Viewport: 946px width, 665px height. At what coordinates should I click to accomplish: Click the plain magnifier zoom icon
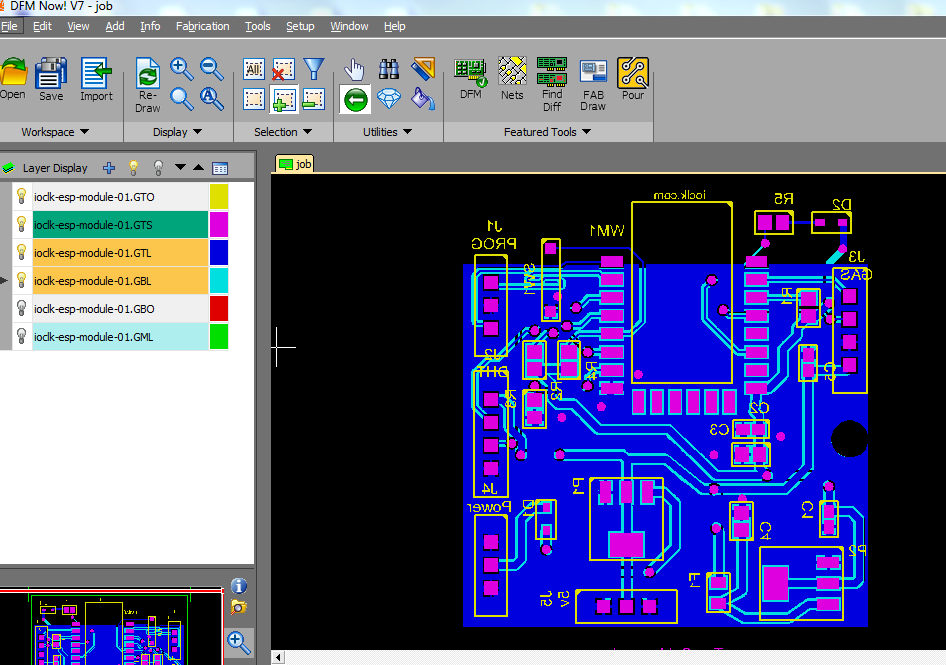(182, 99)
